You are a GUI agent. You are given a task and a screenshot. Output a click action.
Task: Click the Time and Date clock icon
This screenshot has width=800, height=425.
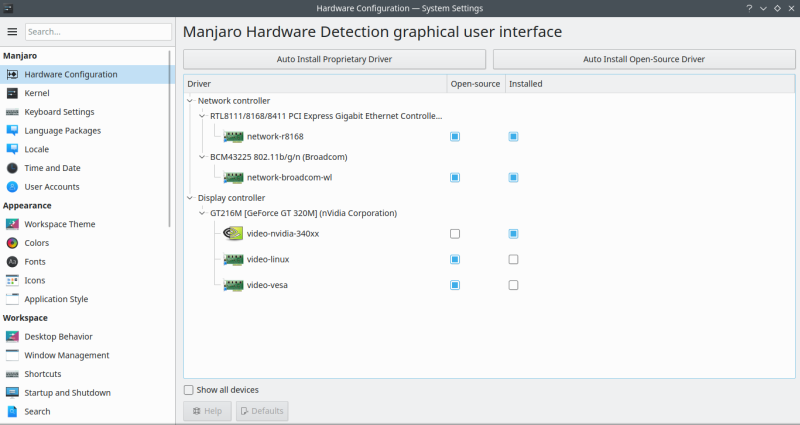tap(12, 168)
